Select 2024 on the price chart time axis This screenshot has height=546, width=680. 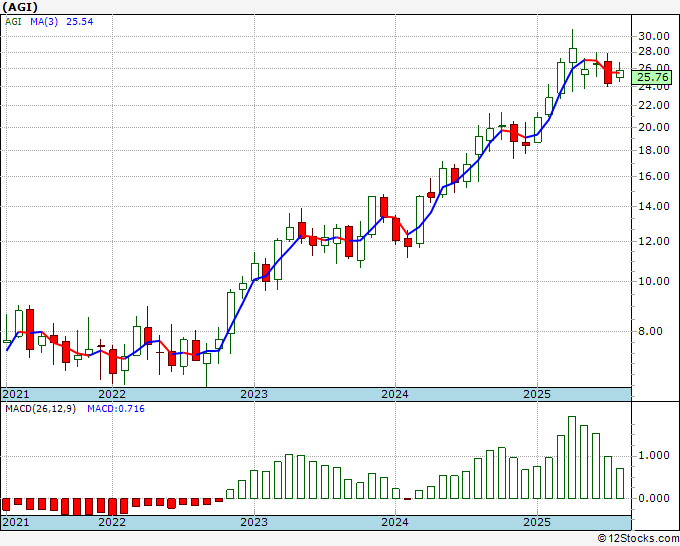(395, 394)
